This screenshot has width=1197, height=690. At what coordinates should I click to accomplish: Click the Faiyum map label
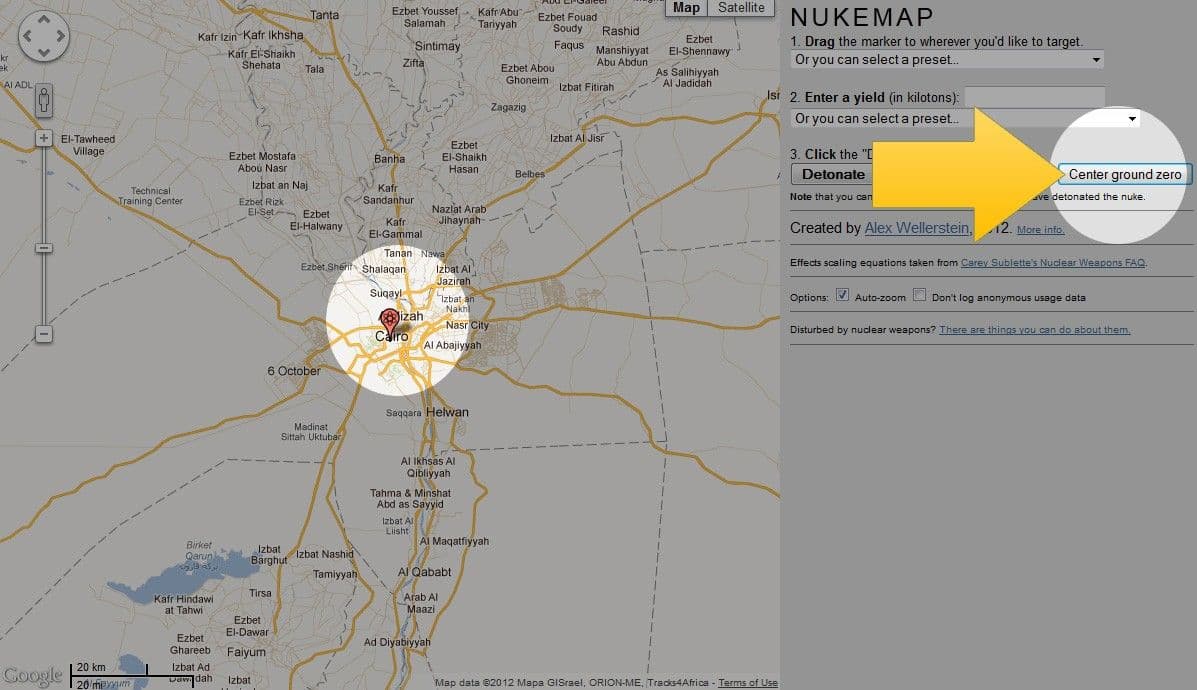tap(246, 652)
